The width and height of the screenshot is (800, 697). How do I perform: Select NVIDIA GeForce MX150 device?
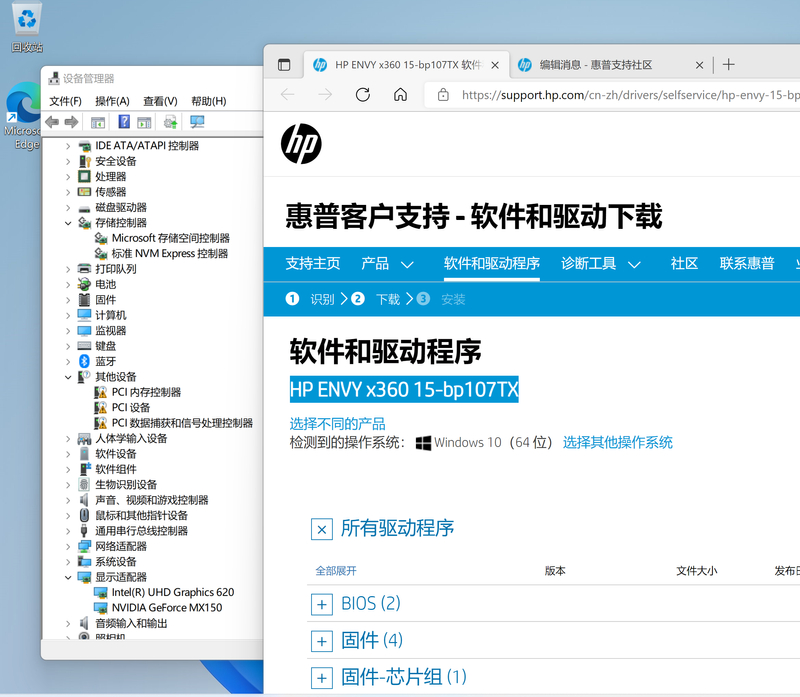[166, 608]
